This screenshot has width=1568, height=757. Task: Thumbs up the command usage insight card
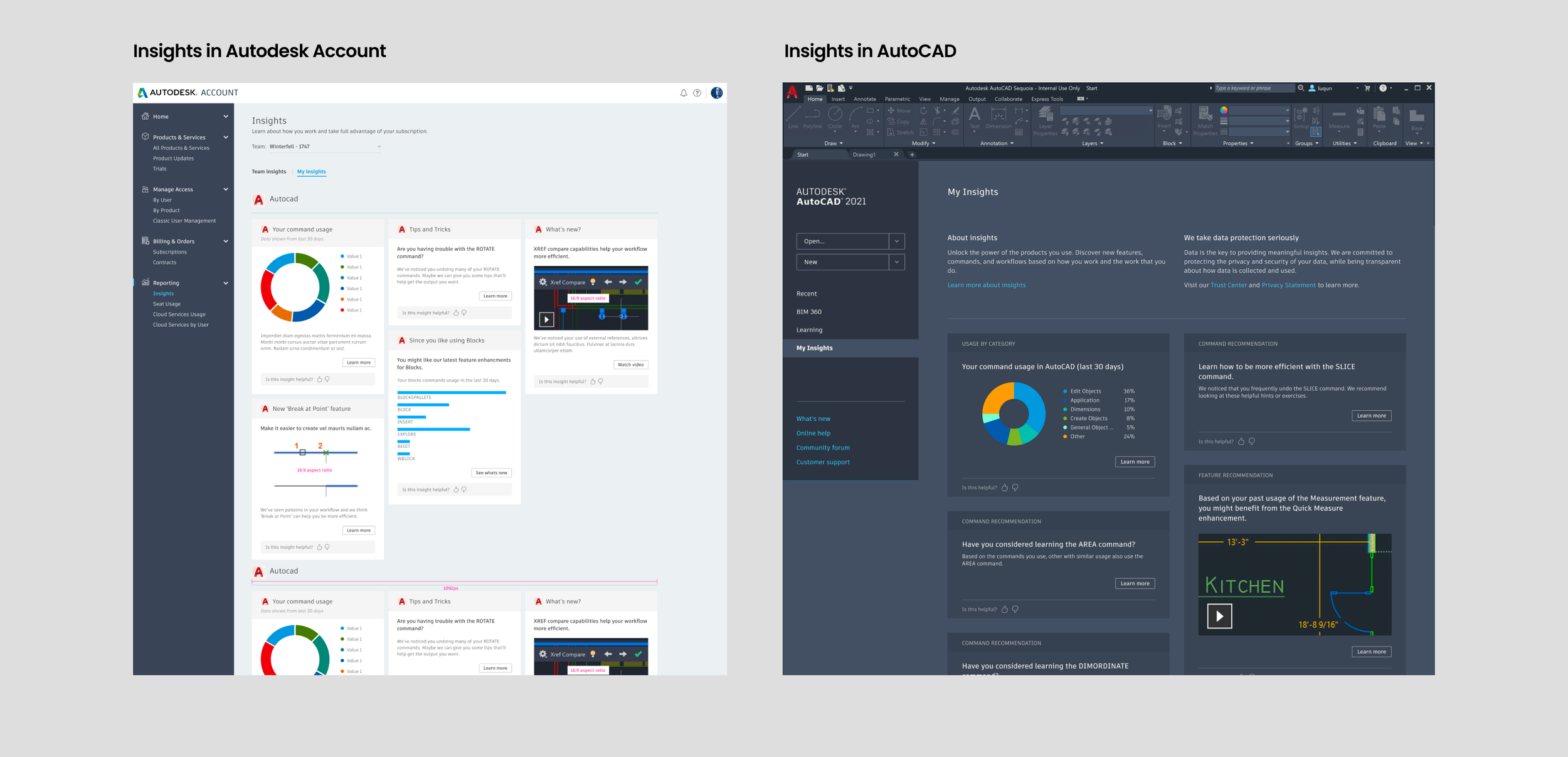coord(319,379)
